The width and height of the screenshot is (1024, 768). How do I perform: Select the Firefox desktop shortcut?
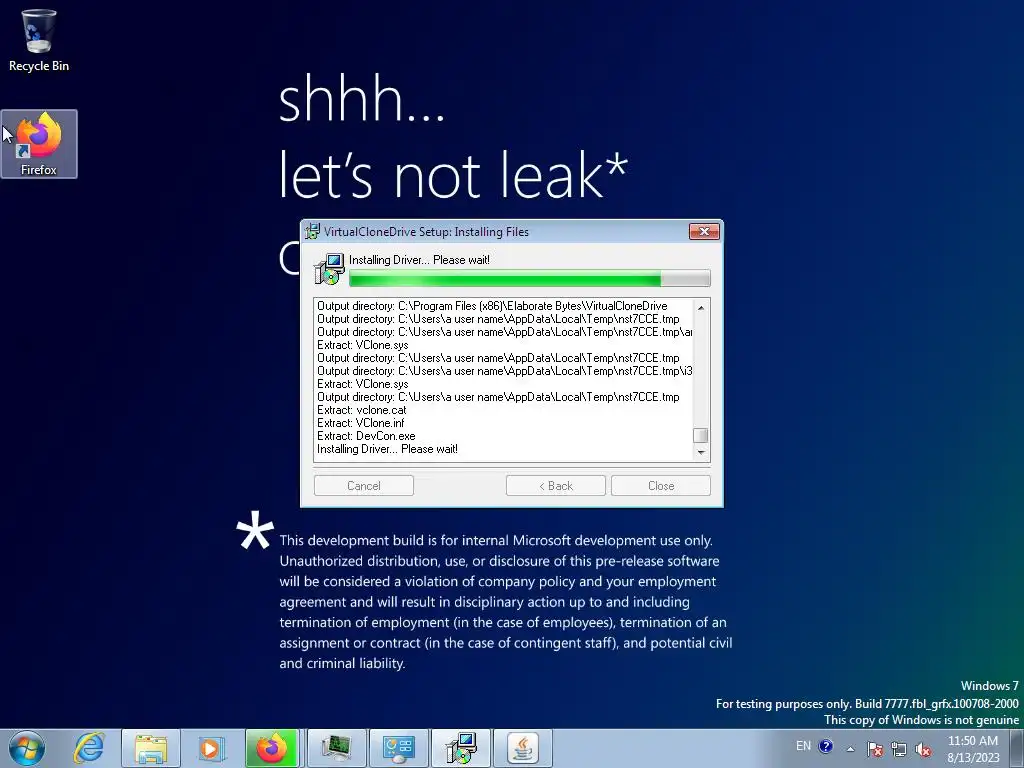[39, 144]
